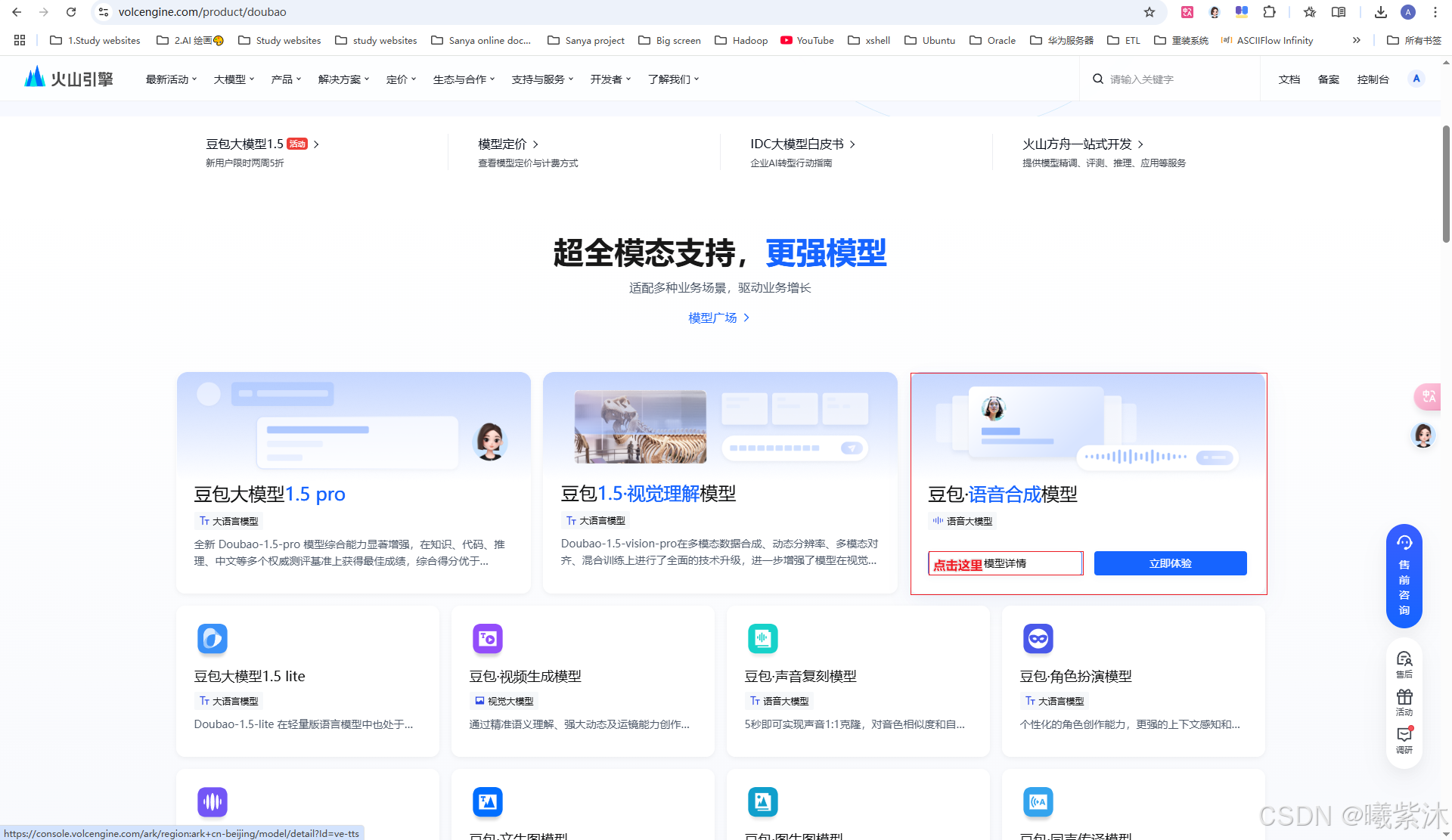Click the blue 立即体验 button
1452x840 pixels.
pyautogui.click(x=1170, y=563)
